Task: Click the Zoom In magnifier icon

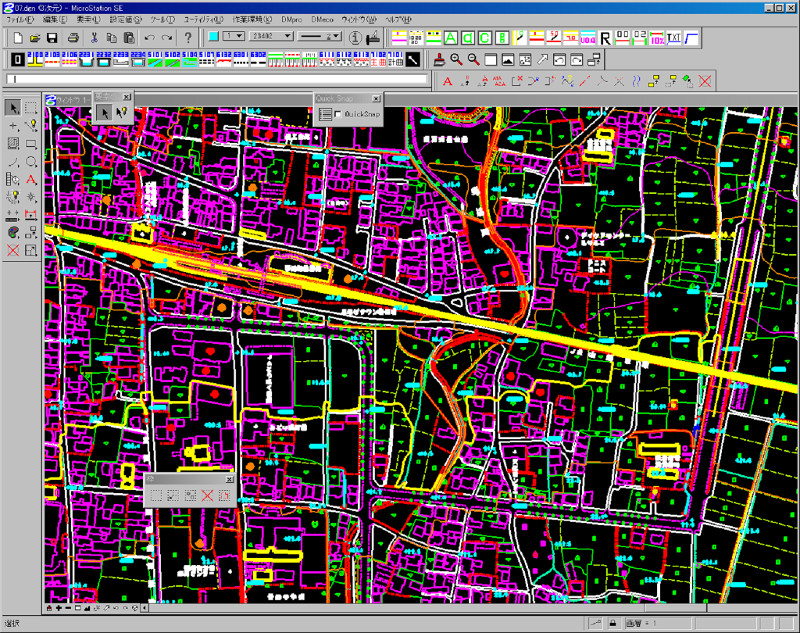Action: pyautogui.click(x=456, y=60)
